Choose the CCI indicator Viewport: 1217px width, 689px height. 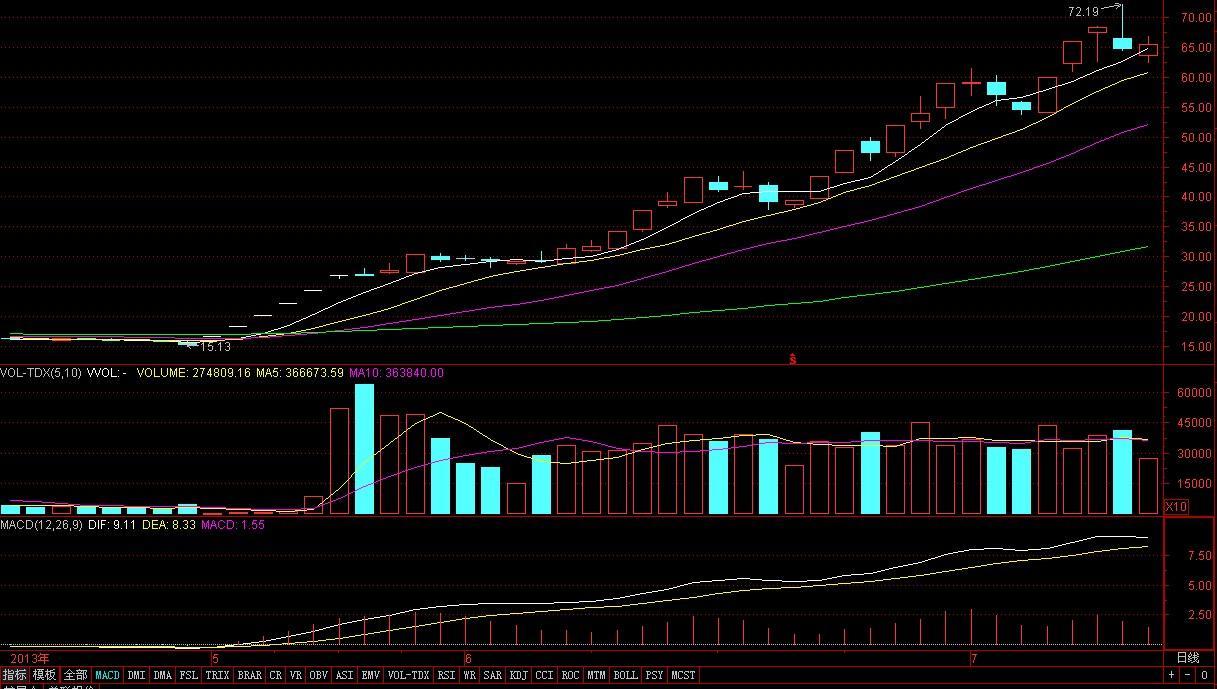tap(545, 675)
